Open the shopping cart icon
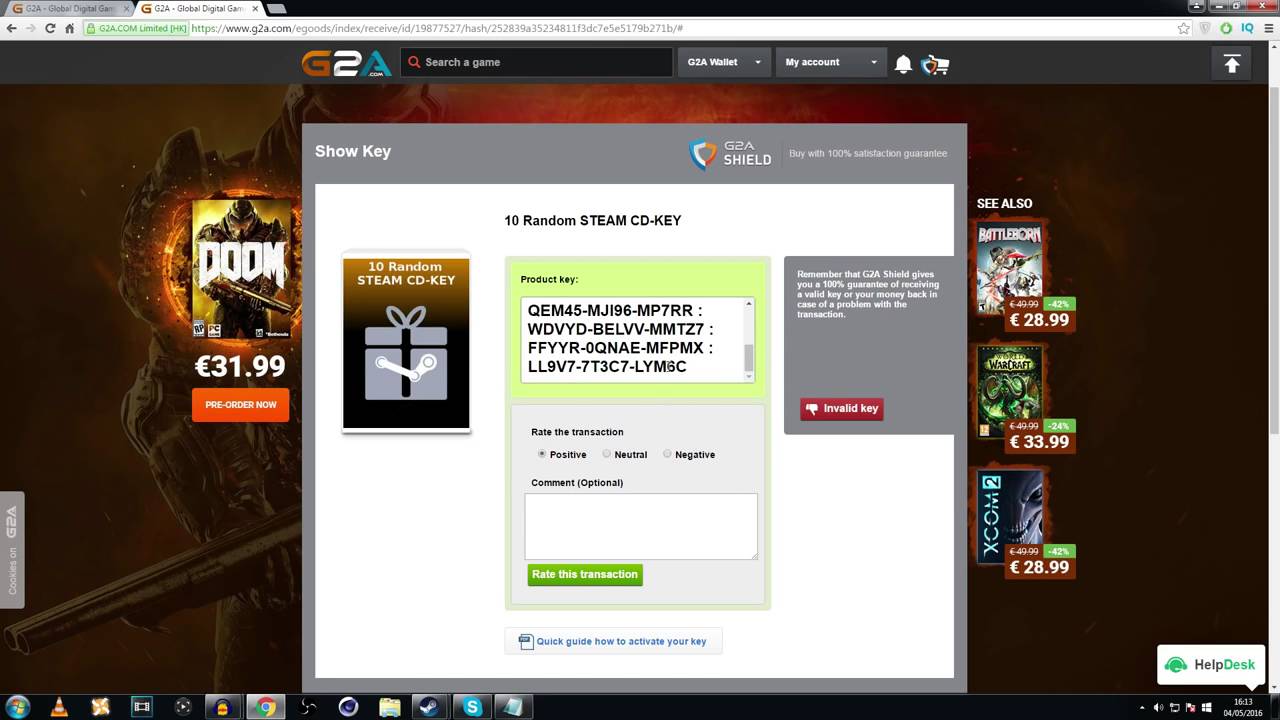Viewport: 1280px width, 720px height. tap(935, 65)
